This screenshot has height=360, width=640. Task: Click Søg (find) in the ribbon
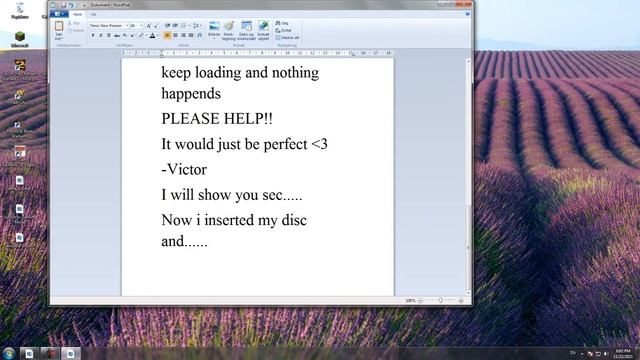(282, 23)
